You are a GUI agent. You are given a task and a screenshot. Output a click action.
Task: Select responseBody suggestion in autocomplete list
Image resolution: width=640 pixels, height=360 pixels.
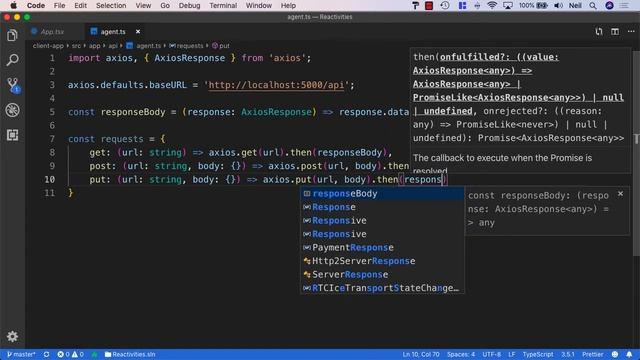[x=382, y=193]
